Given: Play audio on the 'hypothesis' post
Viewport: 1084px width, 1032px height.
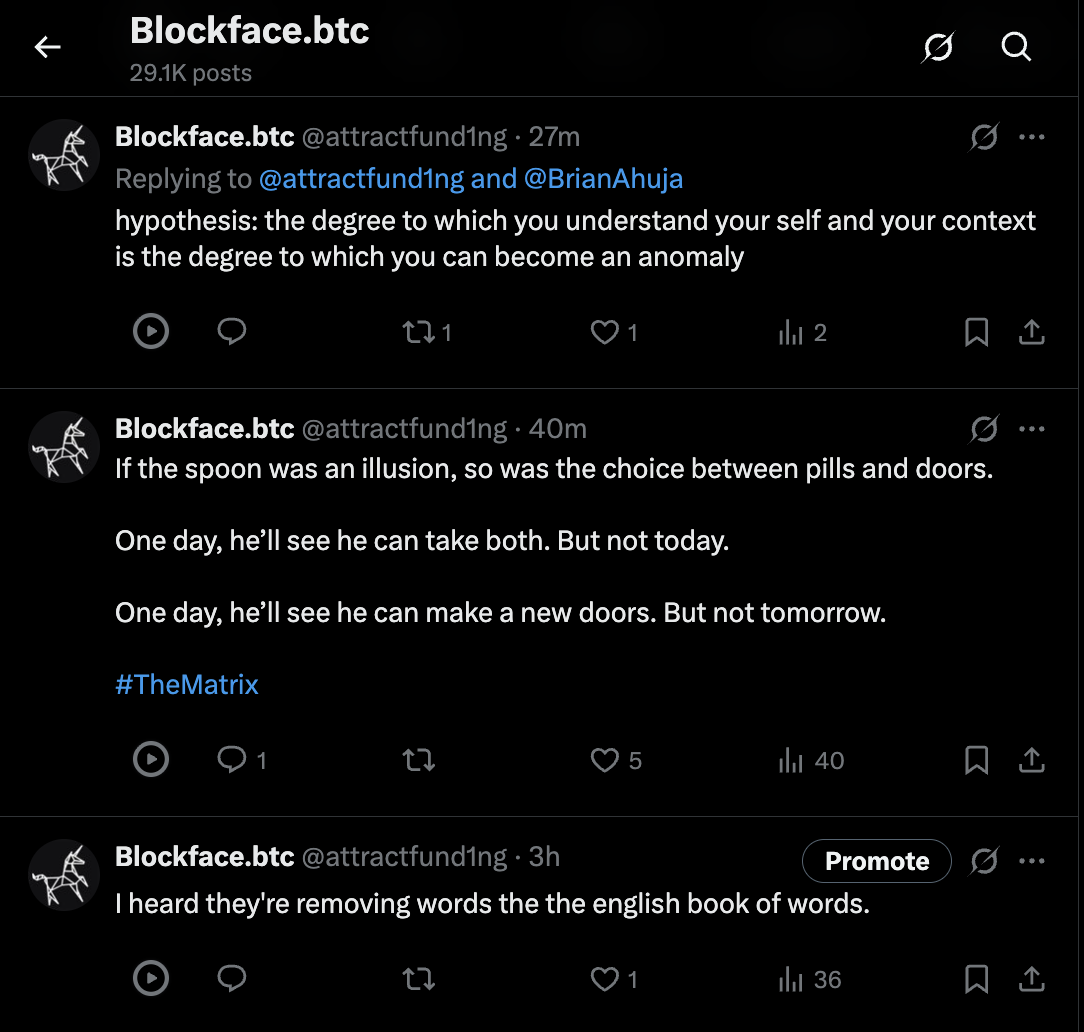Looking at the screenshot, I should pyautogui.click(x=151, y=332).
